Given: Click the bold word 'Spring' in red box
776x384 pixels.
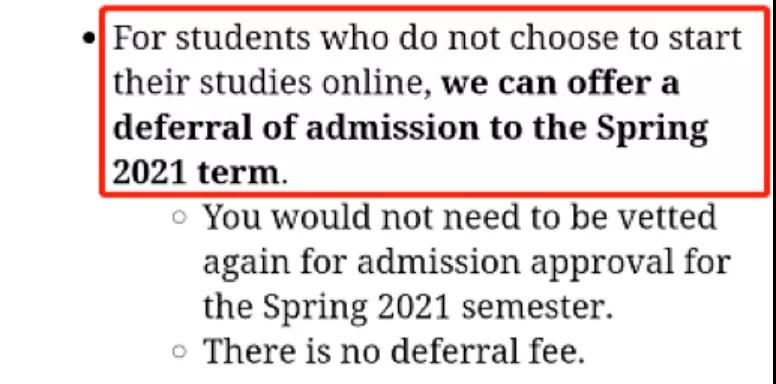Looking at the screenshot, I should pyautogui.click(x=652, y=129).
